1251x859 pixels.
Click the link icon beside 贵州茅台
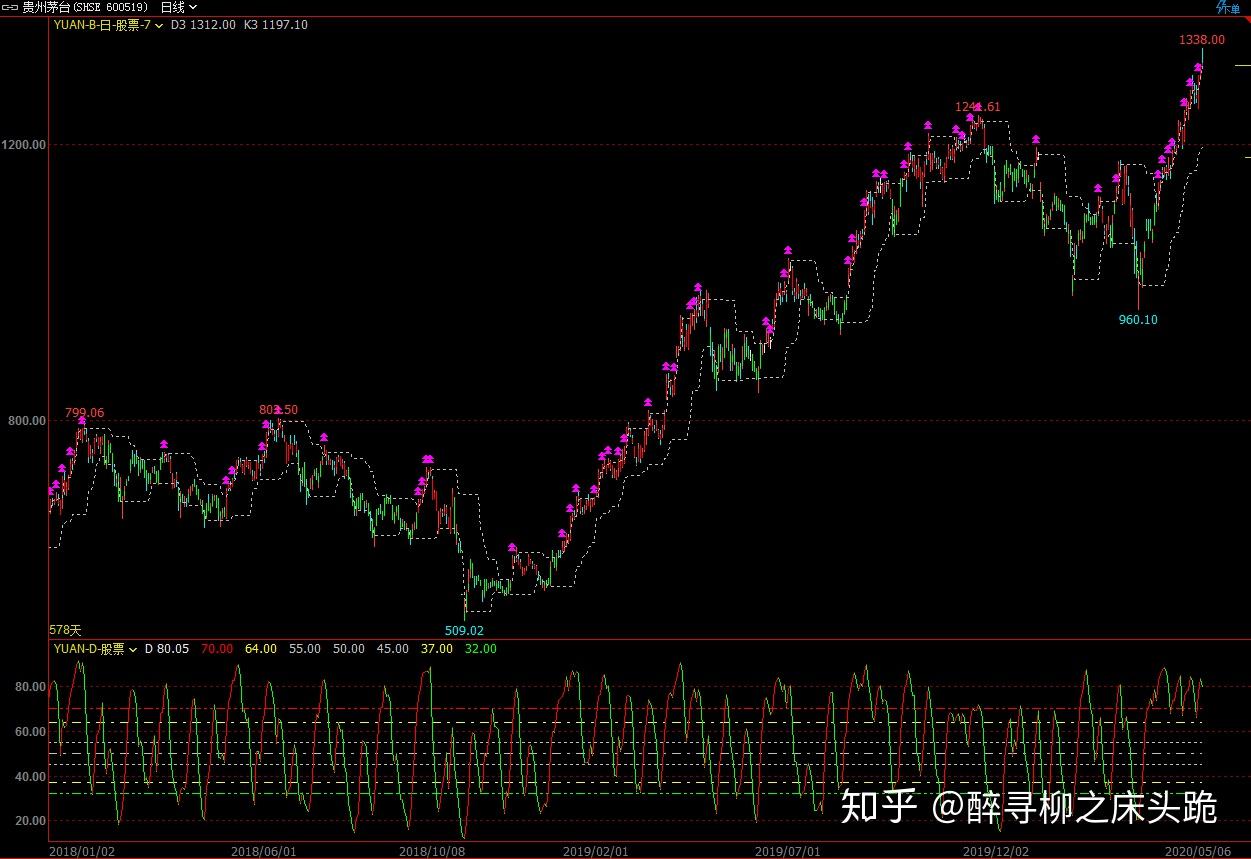(x=10, y=7)
